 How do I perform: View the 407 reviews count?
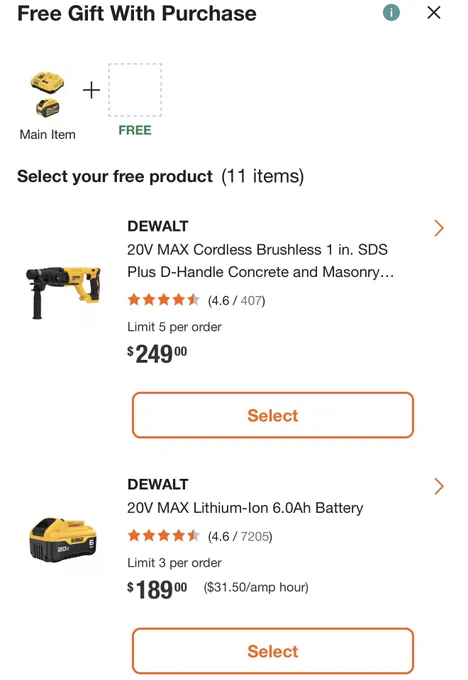click(x=252, y=301)
